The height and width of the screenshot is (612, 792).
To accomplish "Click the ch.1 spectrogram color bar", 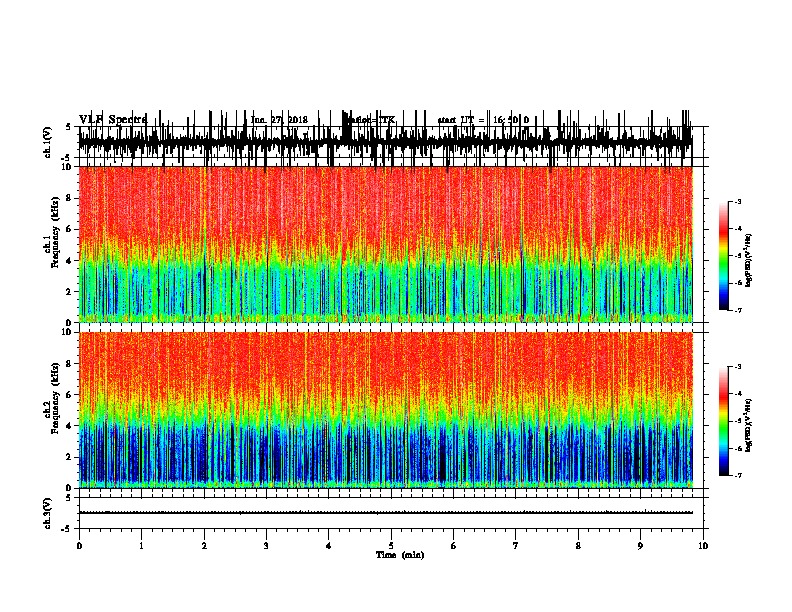I will click(x=723, y=256).
